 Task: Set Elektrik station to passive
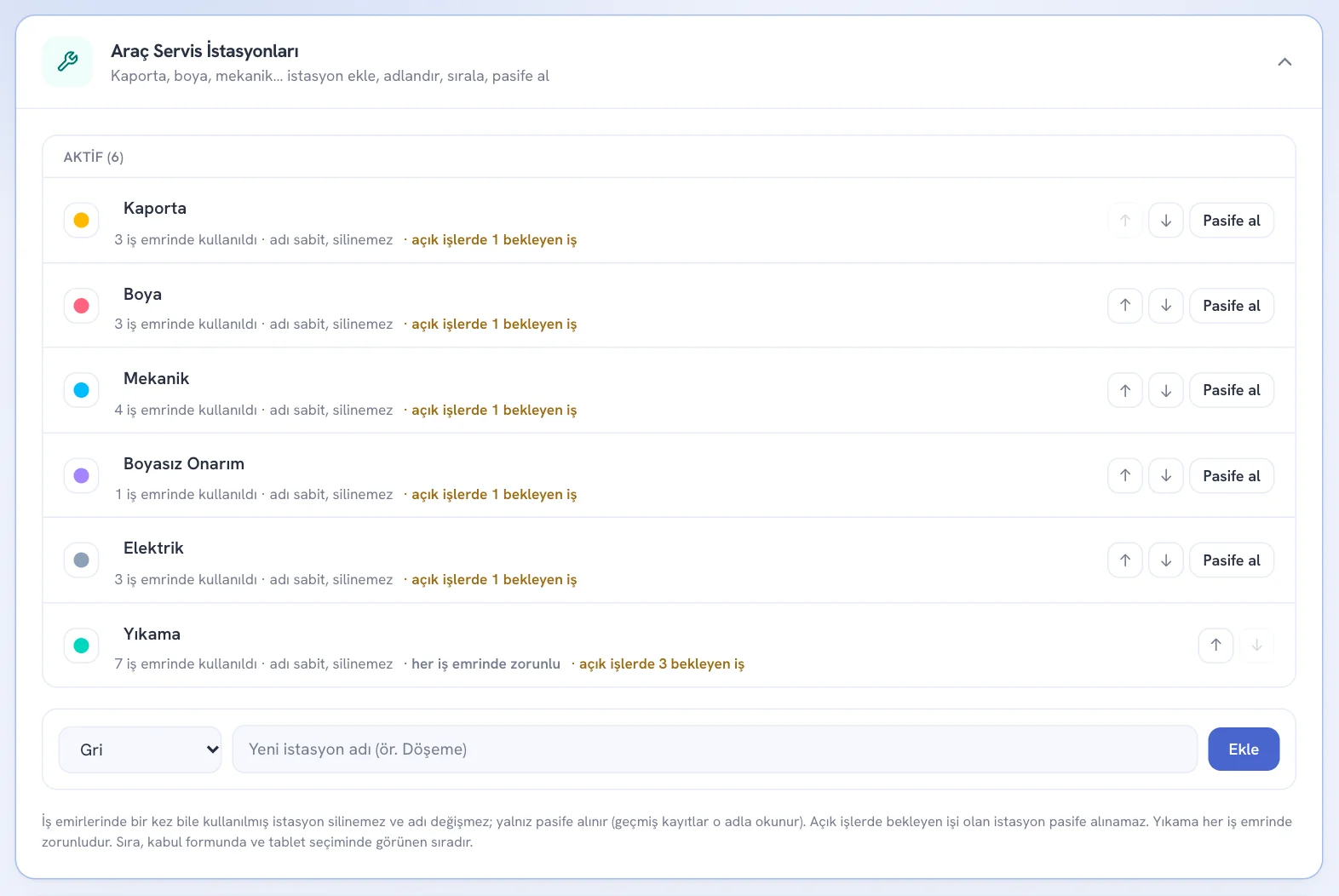tap(1232, 560)
